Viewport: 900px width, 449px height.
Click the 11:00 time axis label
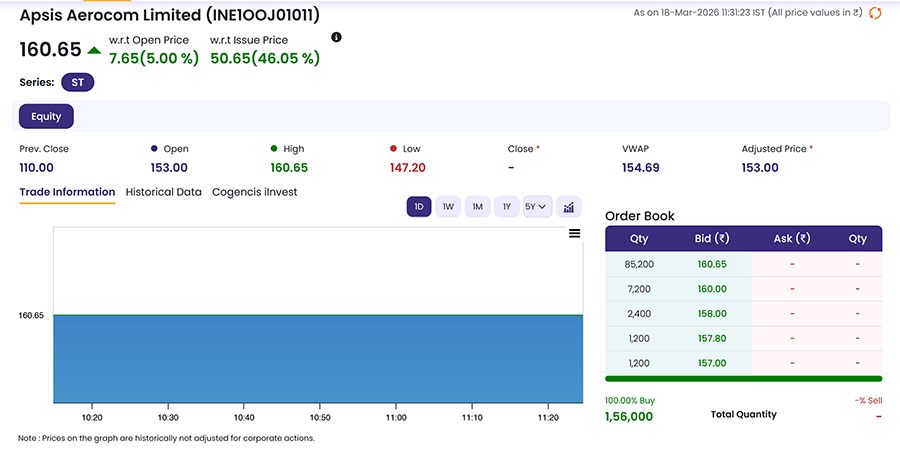point(396,417)
